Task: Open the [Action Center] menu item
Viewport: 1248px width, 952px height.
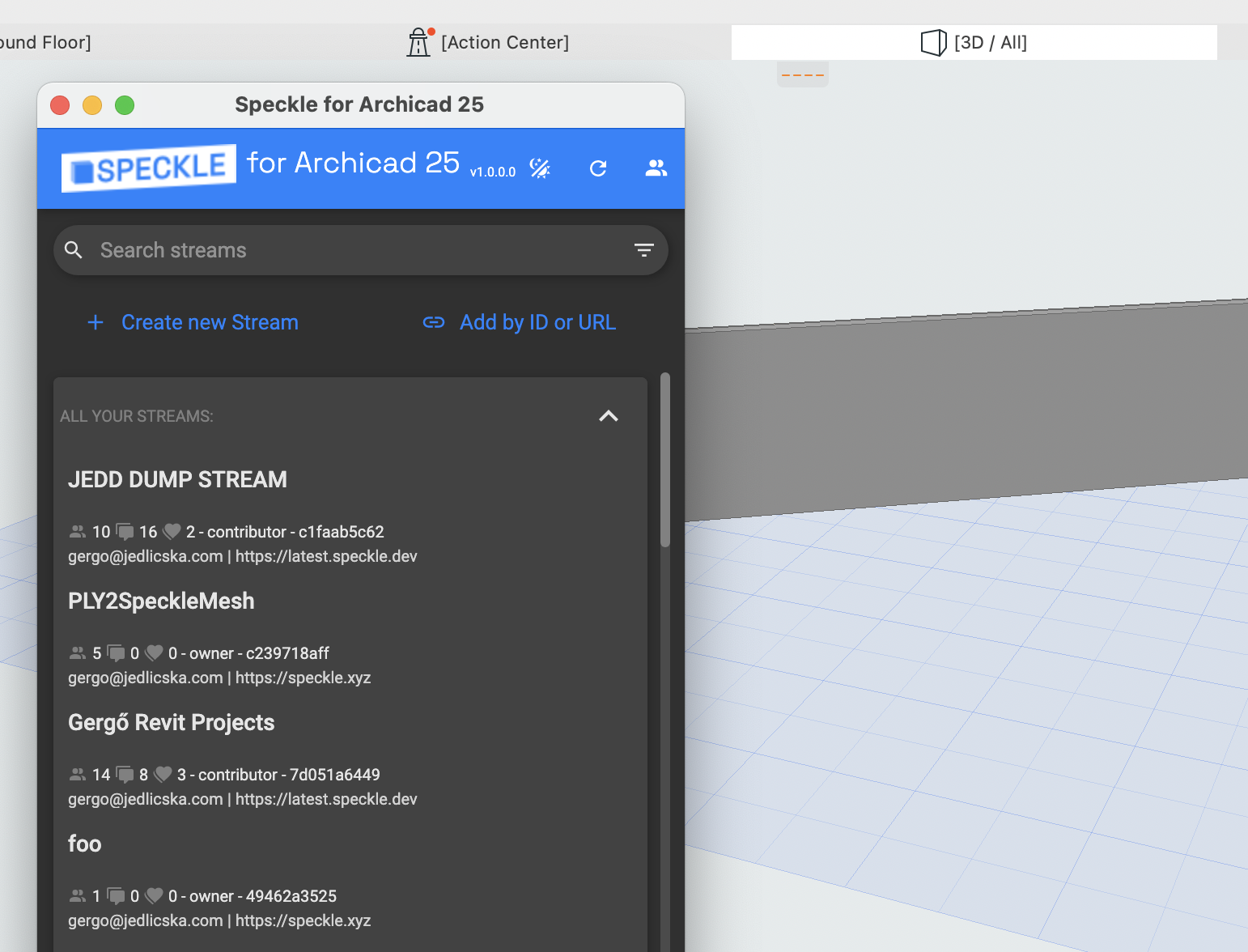Action: tap(505, 42)
